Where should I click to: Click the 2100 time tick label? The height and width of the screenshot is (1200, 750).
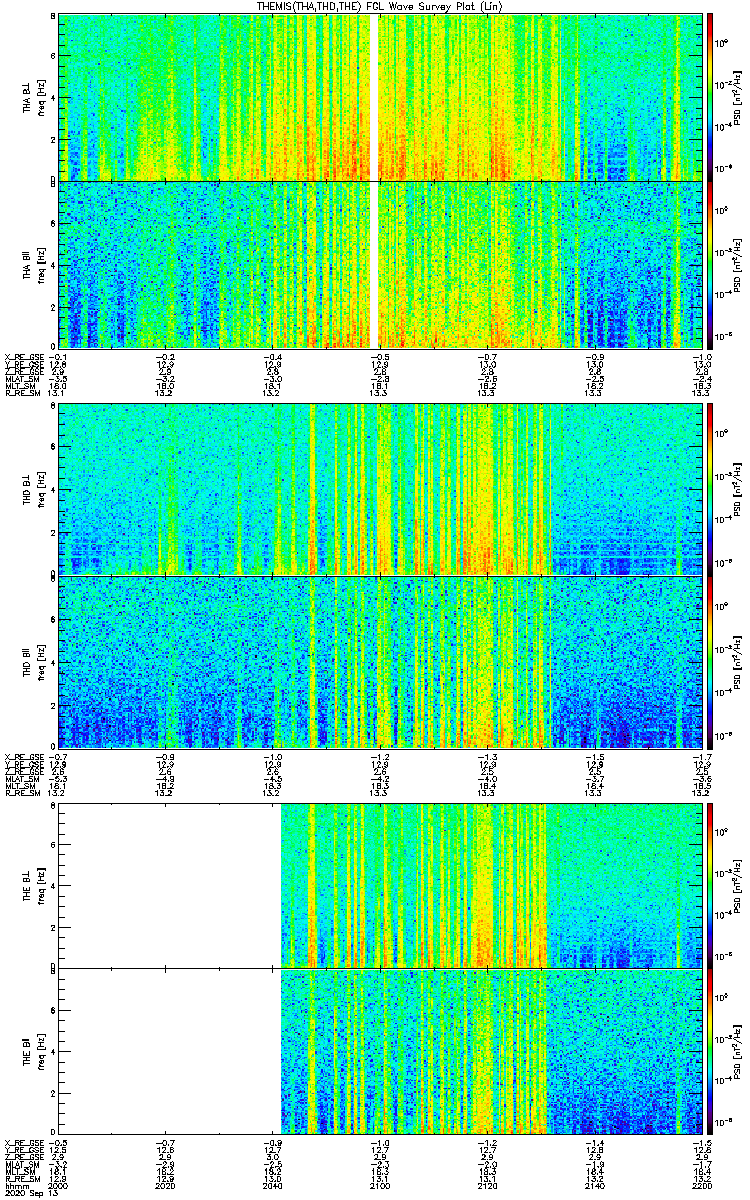tap(380, 1187)
